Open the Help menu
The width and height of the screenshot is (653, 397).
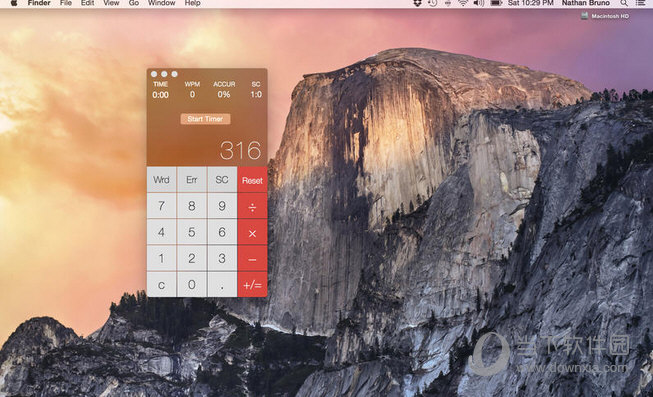click(x=192, y=3)
